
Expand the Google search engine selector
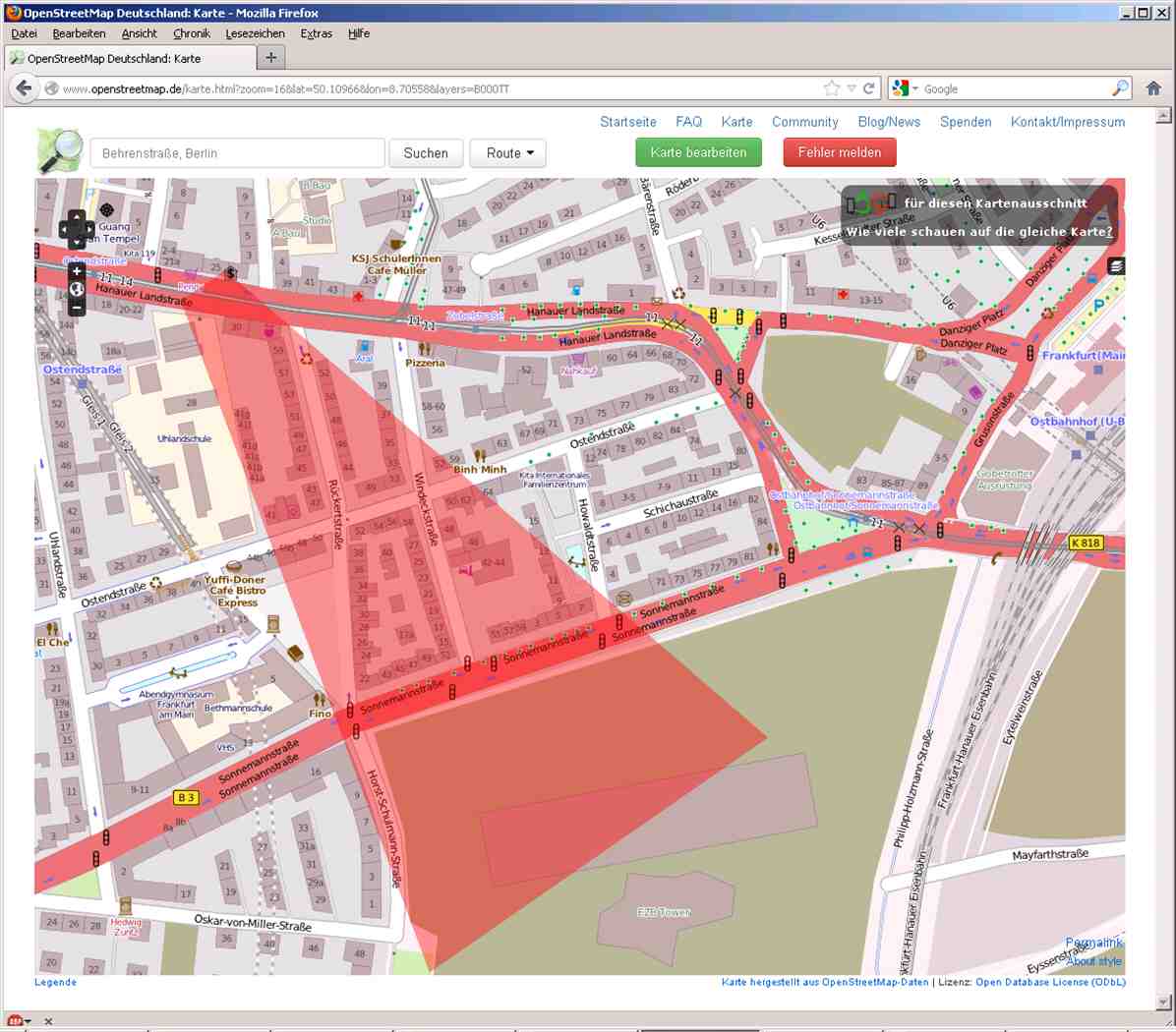905,88
